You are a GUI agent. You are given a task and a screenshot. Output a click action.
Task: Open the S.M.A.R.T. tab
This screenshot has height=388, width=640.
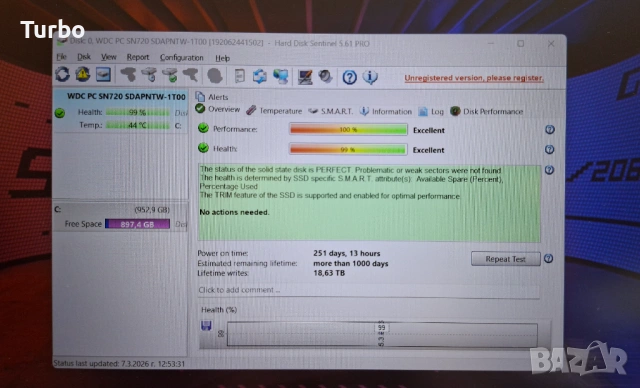pyautogui.click(x=331, y=111)
